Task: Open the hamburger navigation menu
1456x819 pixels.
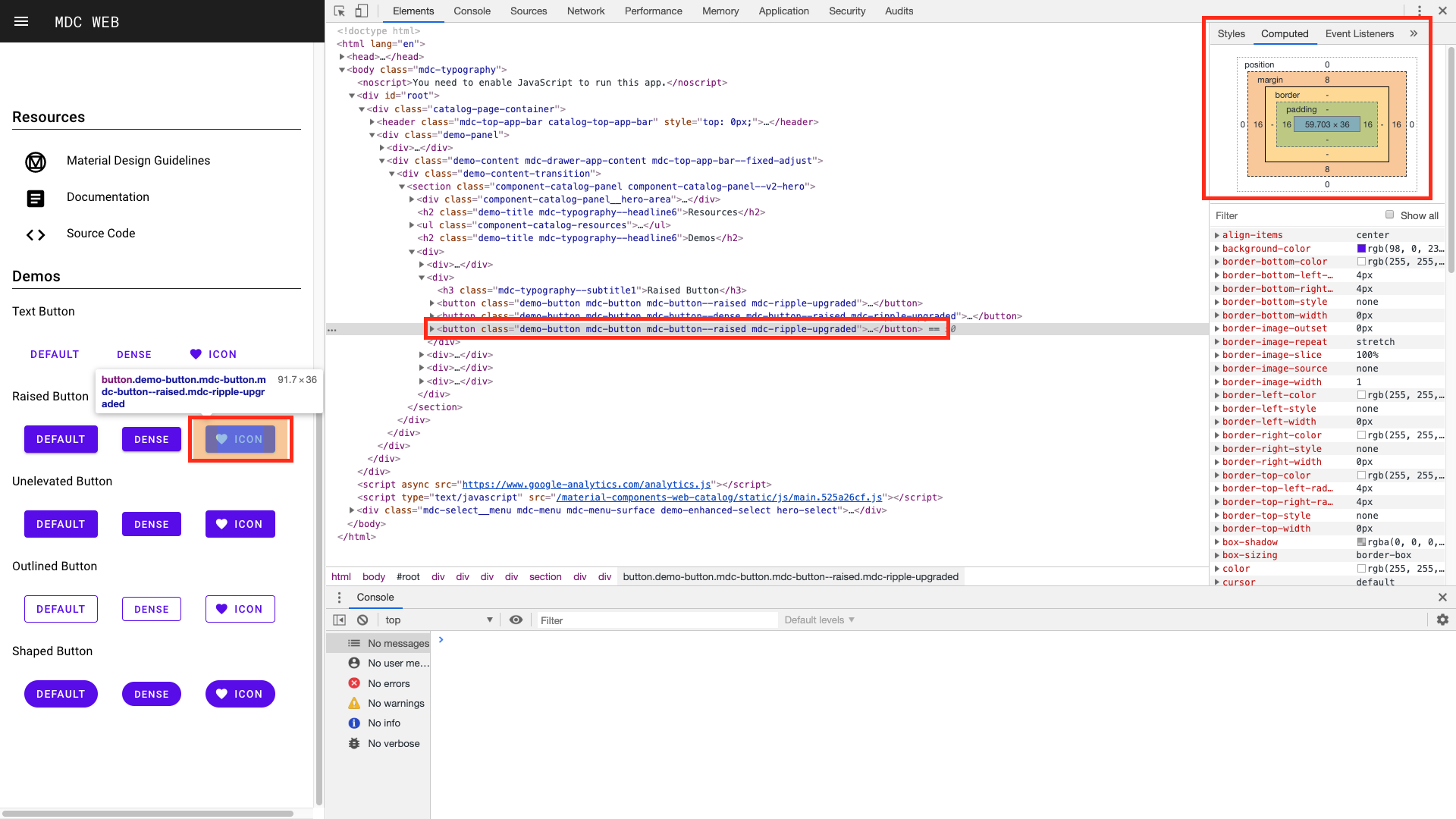Action: (x=20, y=20)
